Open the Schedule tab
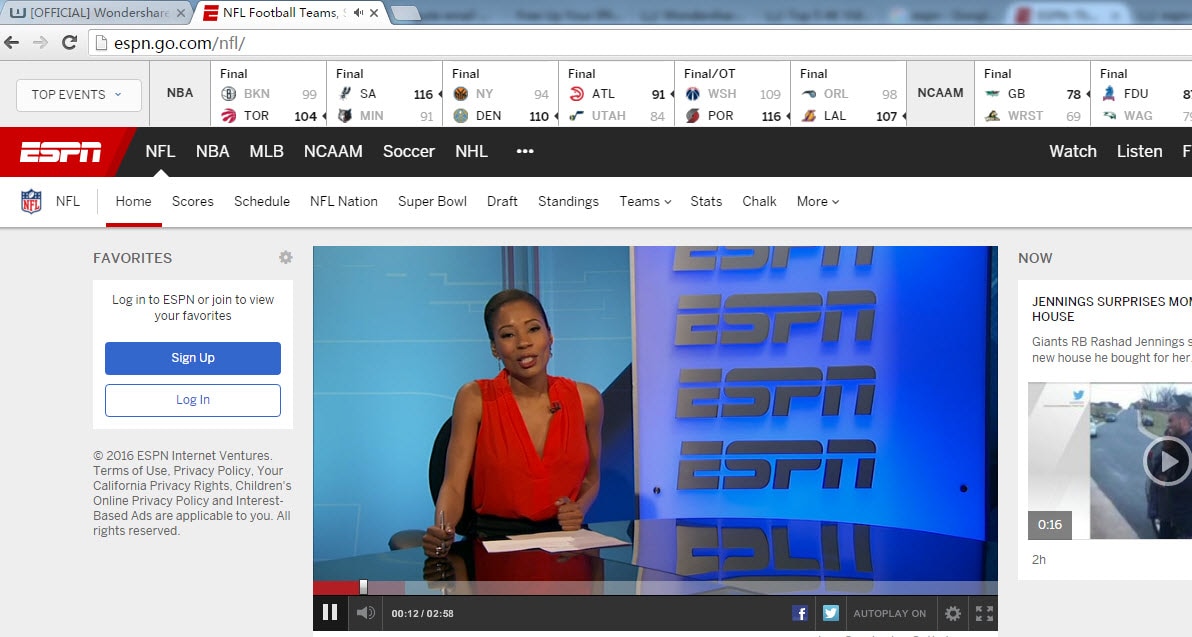Image resolution: width=1192 pixels, height=637 pixels. pos(262,201)
